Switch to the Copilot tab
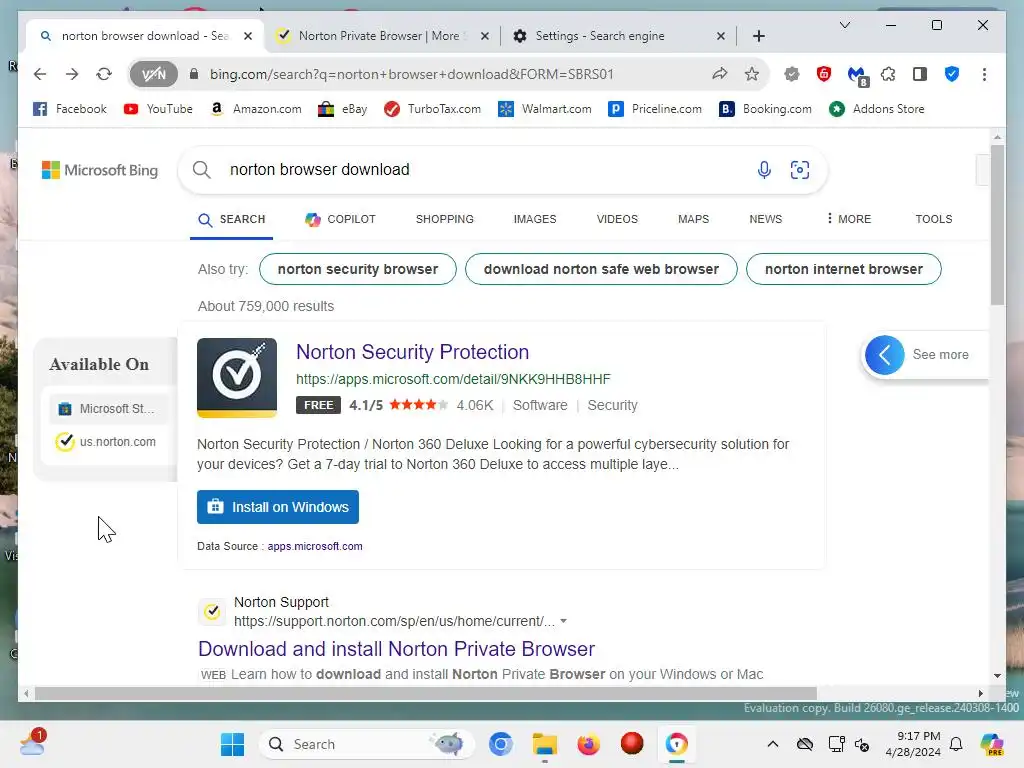This screenshot has width=1024, height=768. point(340,219)
